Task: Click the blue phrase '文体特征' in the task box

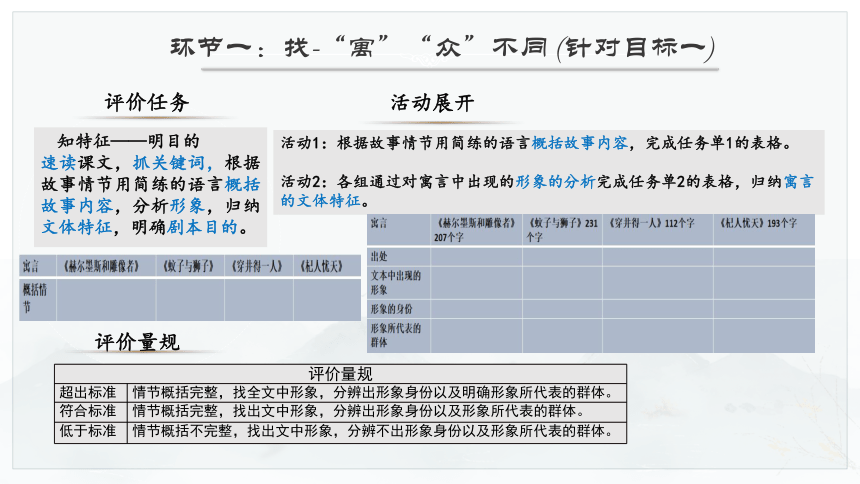Action: [77, 227]
